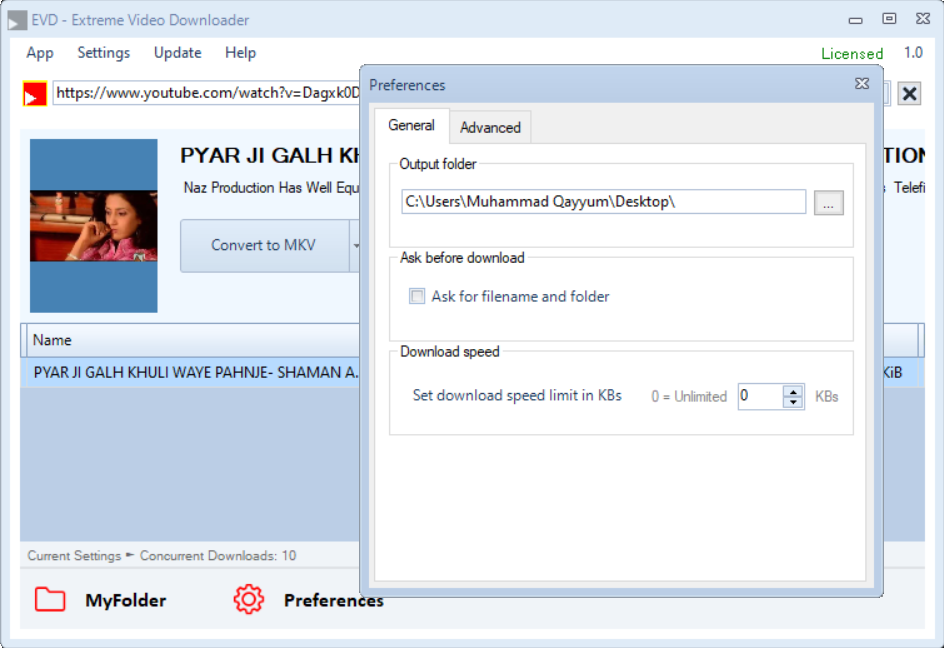
Task: Click the red Preferences gear icon
Action: [249, 599]
